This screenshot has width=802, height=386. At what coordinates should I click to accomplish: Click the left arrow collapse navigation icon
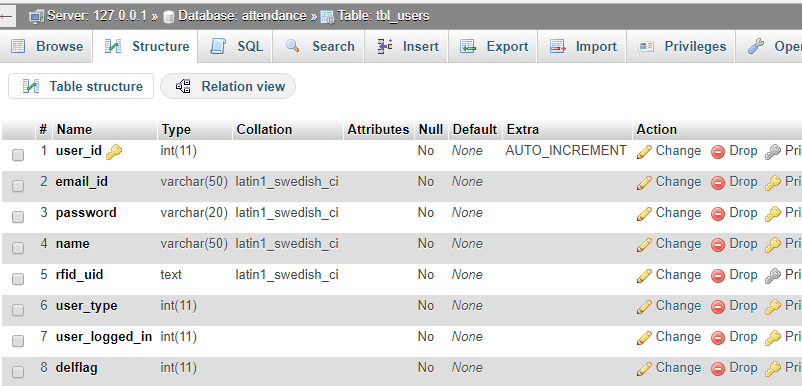(x=6, y=16)
